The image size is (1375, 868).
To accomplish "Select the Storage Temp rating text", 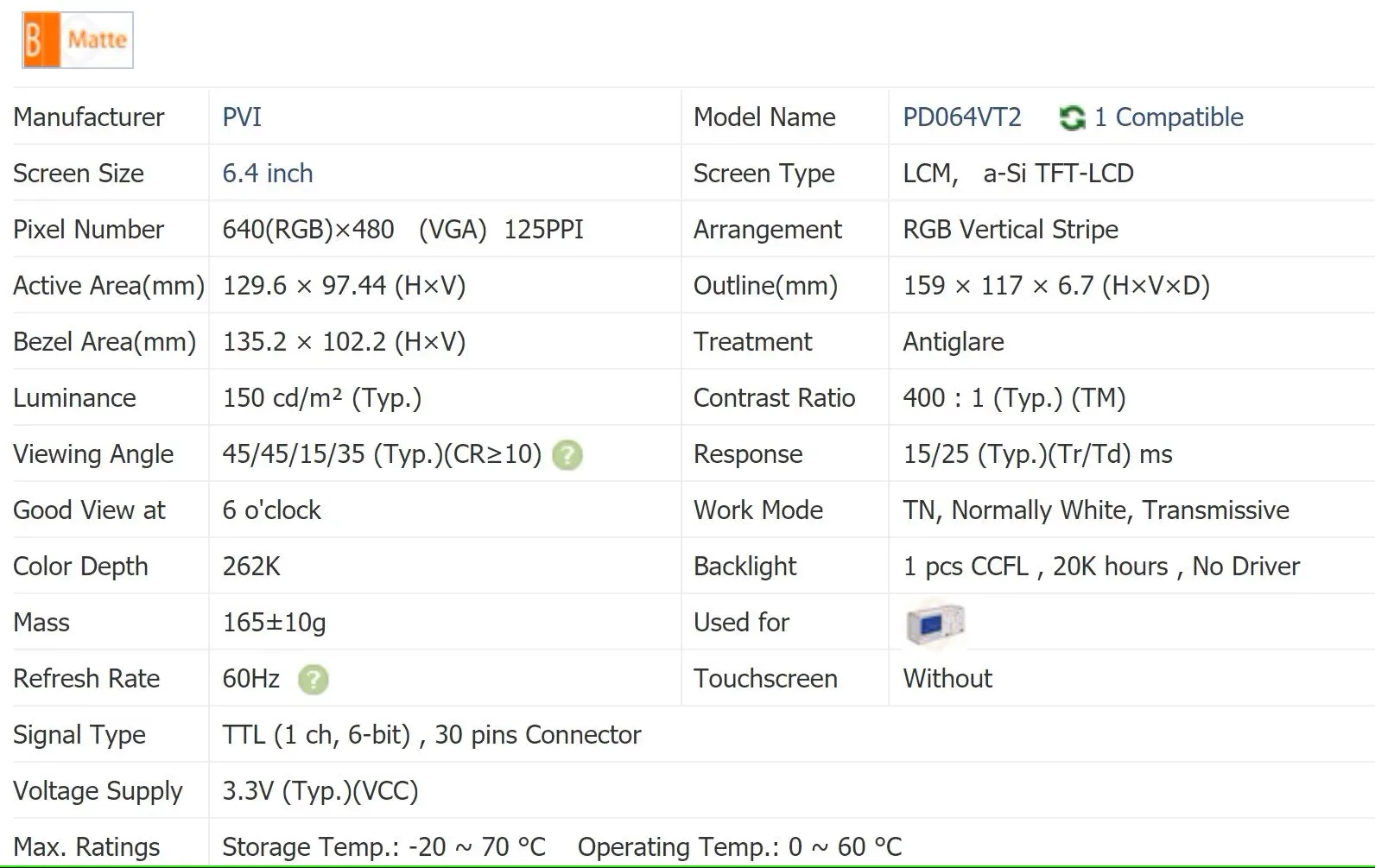I will click(384, 847).
